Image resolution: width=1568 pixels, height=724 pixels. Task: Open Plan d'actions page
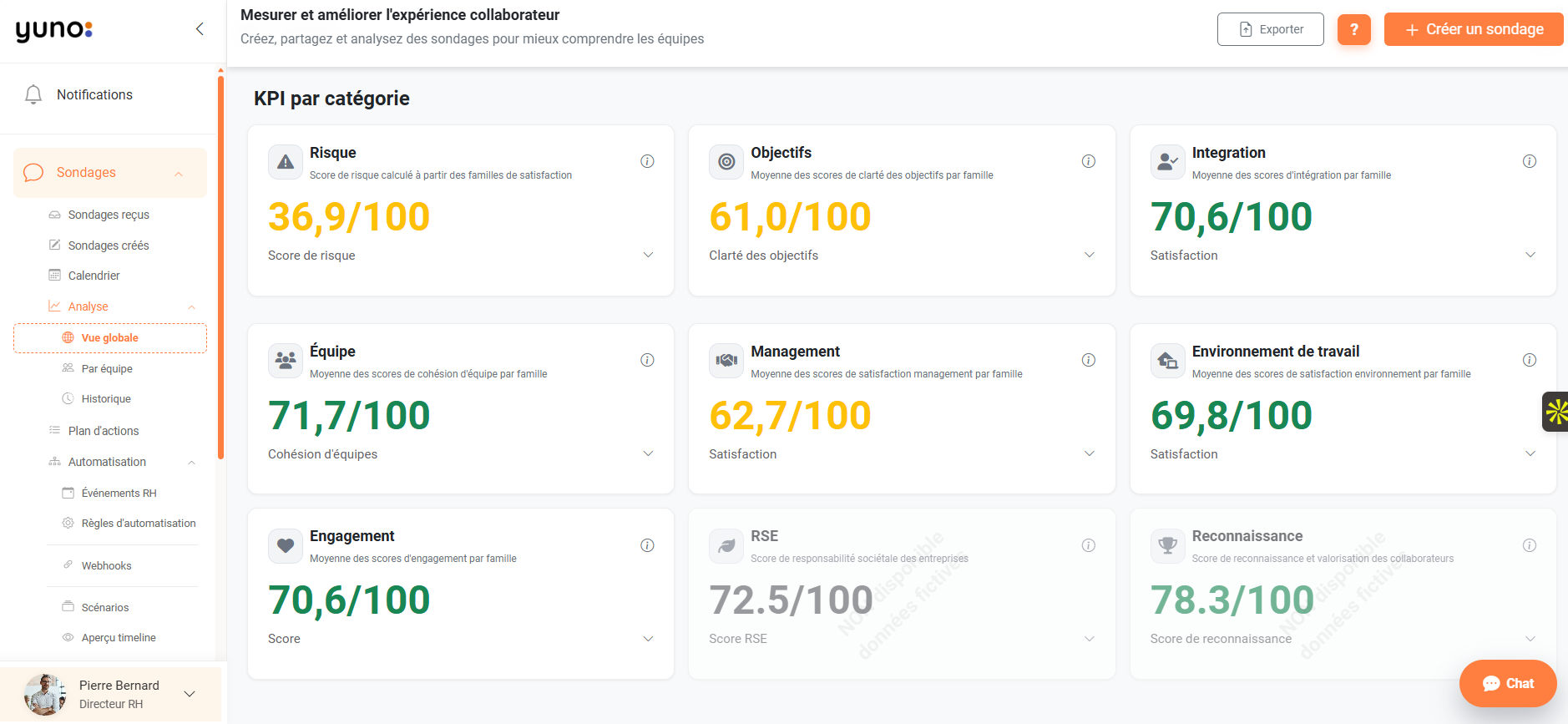click(104, 431)
